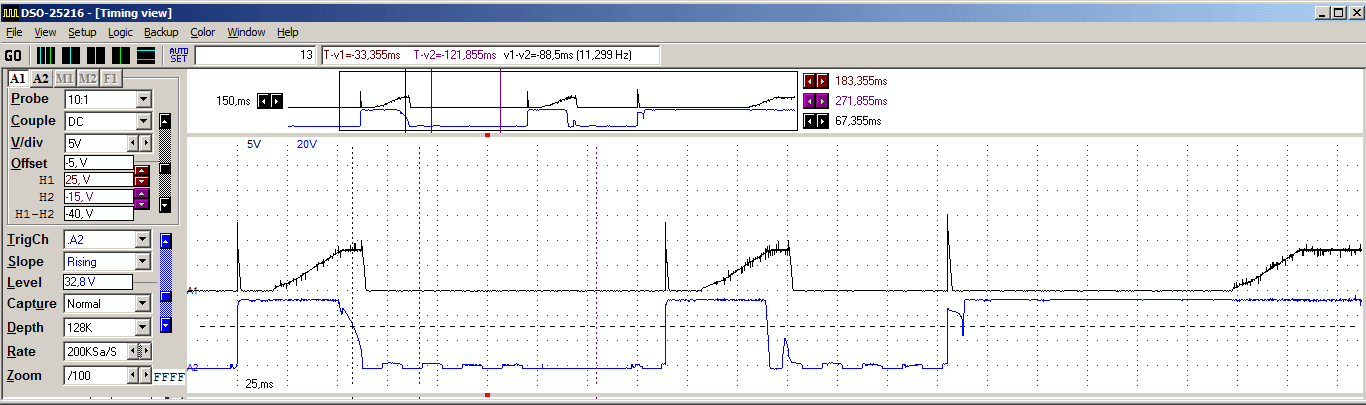Expand the Capture Normal dropdown
1366x405 pixels.
[144, 303]
